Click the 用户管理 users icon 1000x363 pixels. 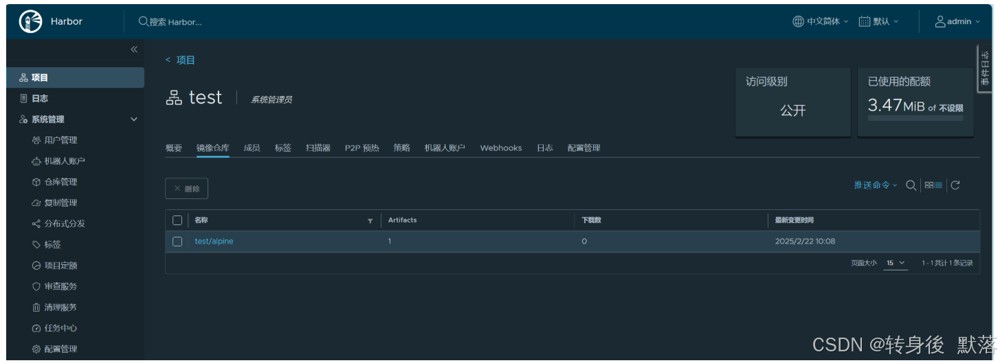point(36,140)
